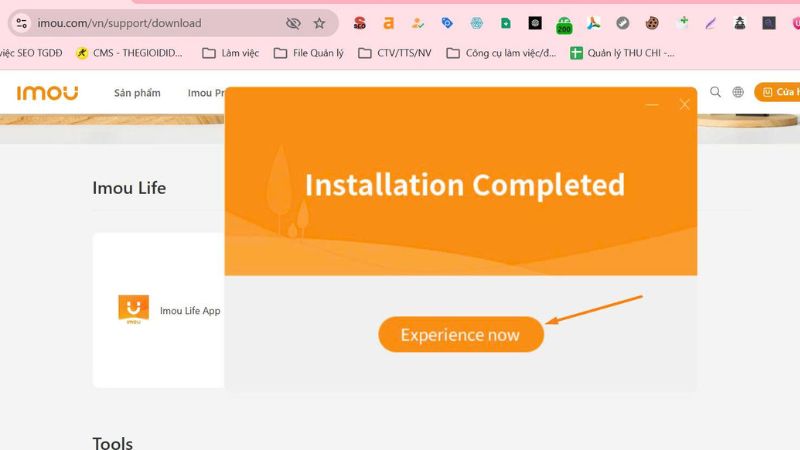Open the File Quản lý bookmark folder
This screenshot has height=450, width=800.
click(x=309, y=53)
